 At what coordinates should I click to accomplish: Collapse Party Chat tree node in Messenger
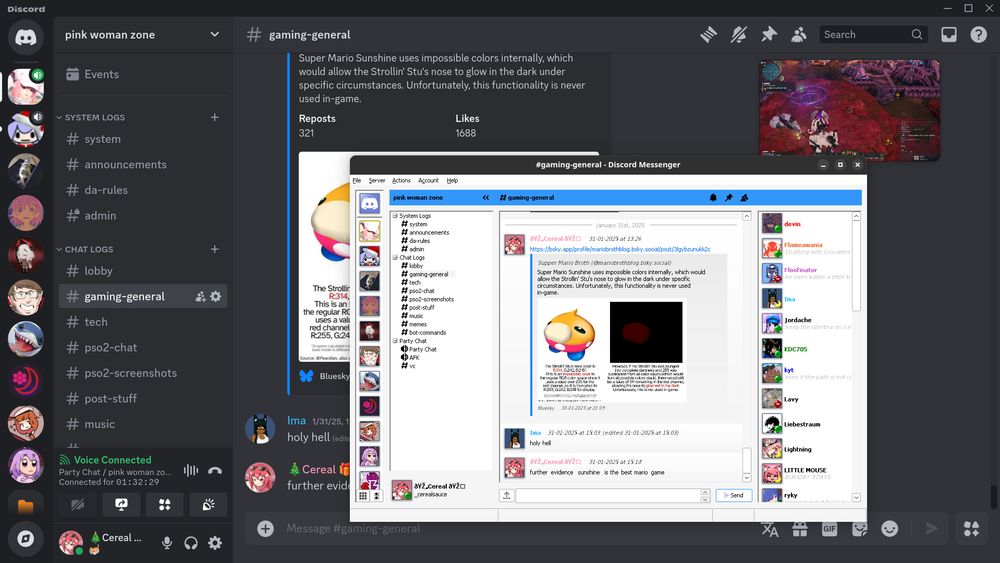395,341
